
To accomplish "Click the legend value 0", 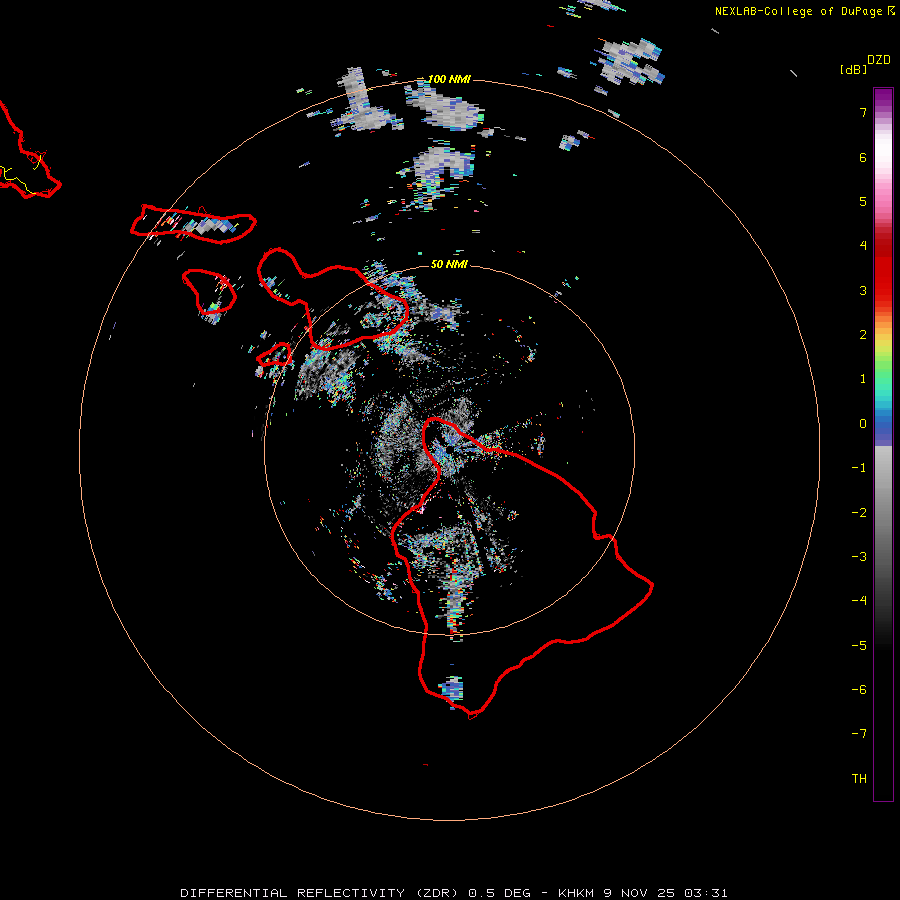I will click(x=863, y=424).
